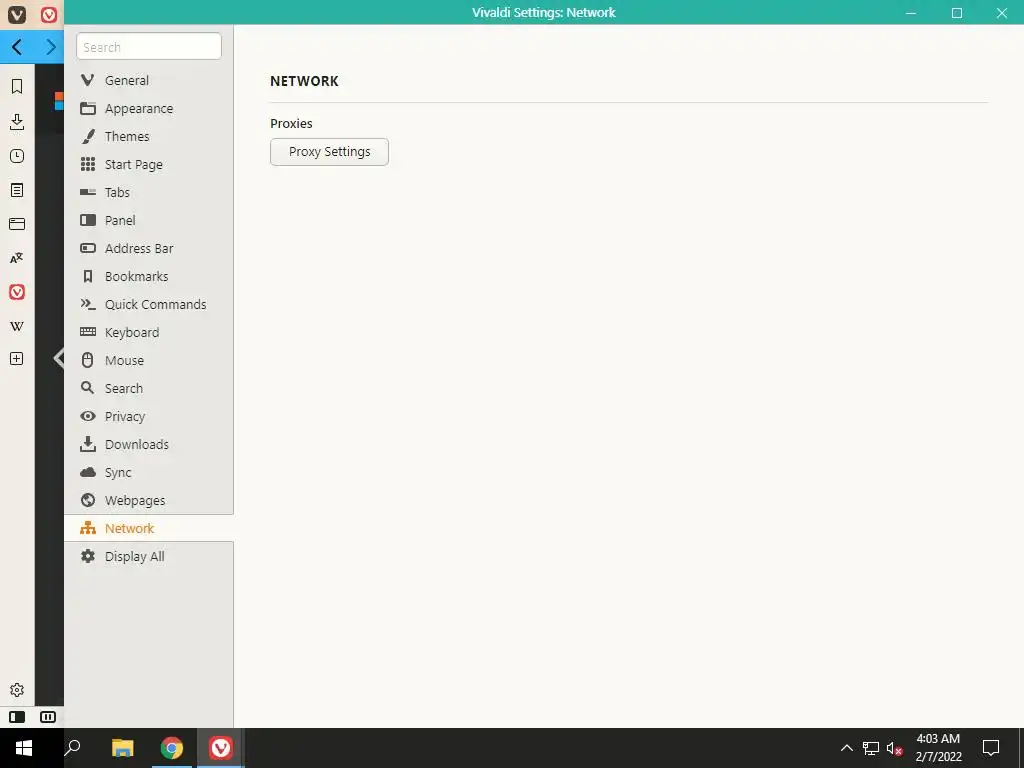Click Vivaldi icon in taskbar
The width and height of the screenshot is (1024, 768).
(221, 748)
